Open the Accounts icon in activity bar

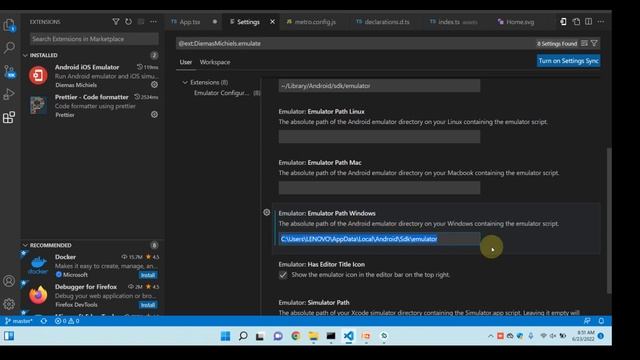point(9,281)
